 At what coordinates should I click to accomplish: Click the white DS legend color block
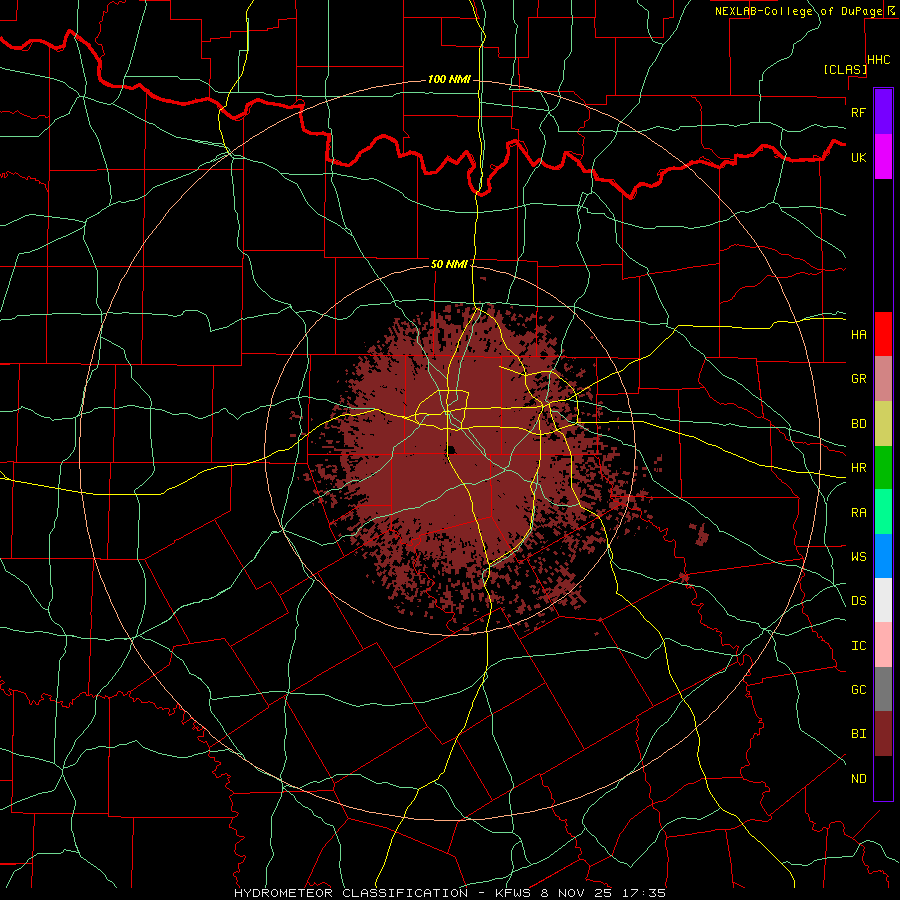tap(883, 600)
